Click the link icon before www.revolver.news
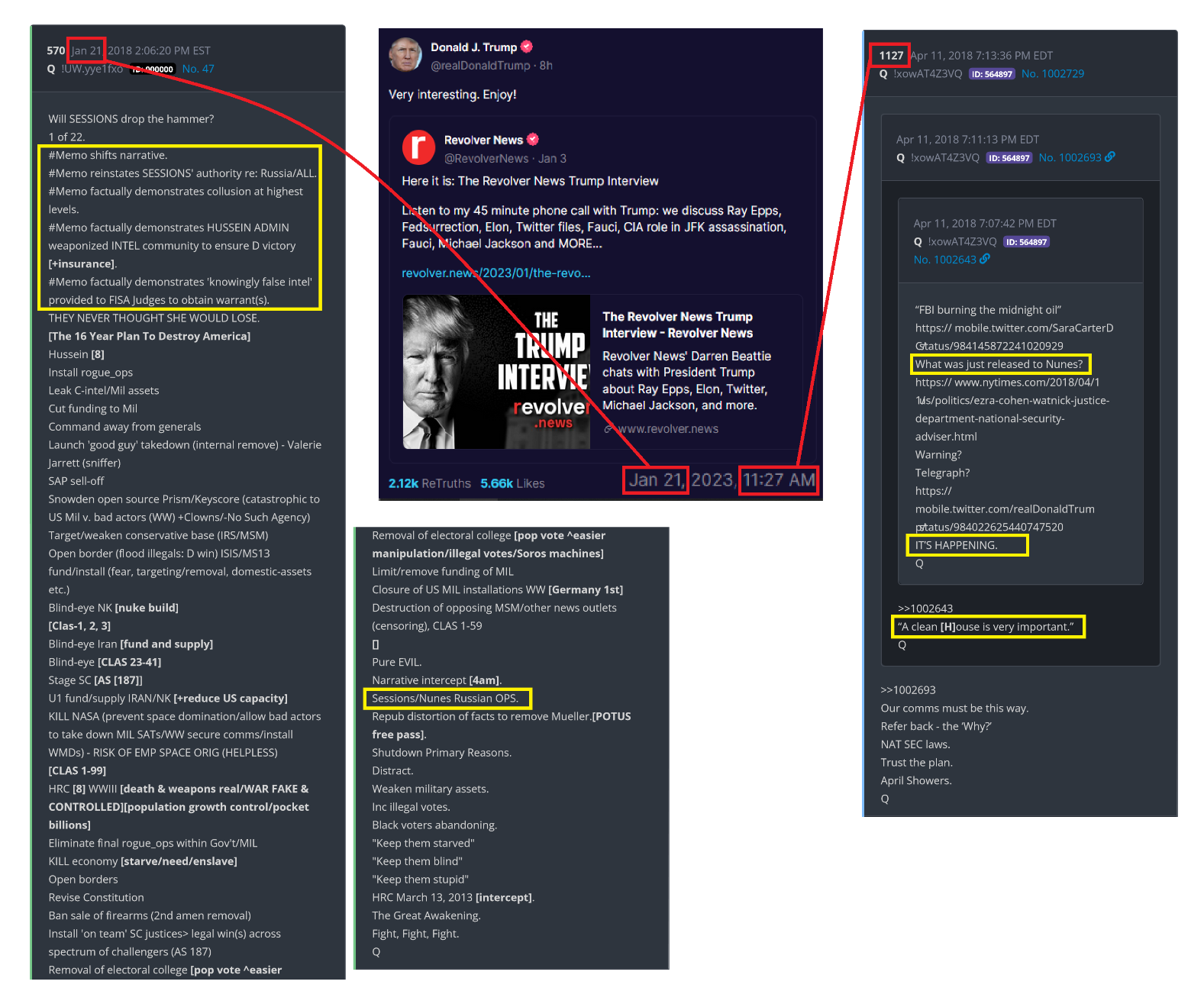 [608, 429]
